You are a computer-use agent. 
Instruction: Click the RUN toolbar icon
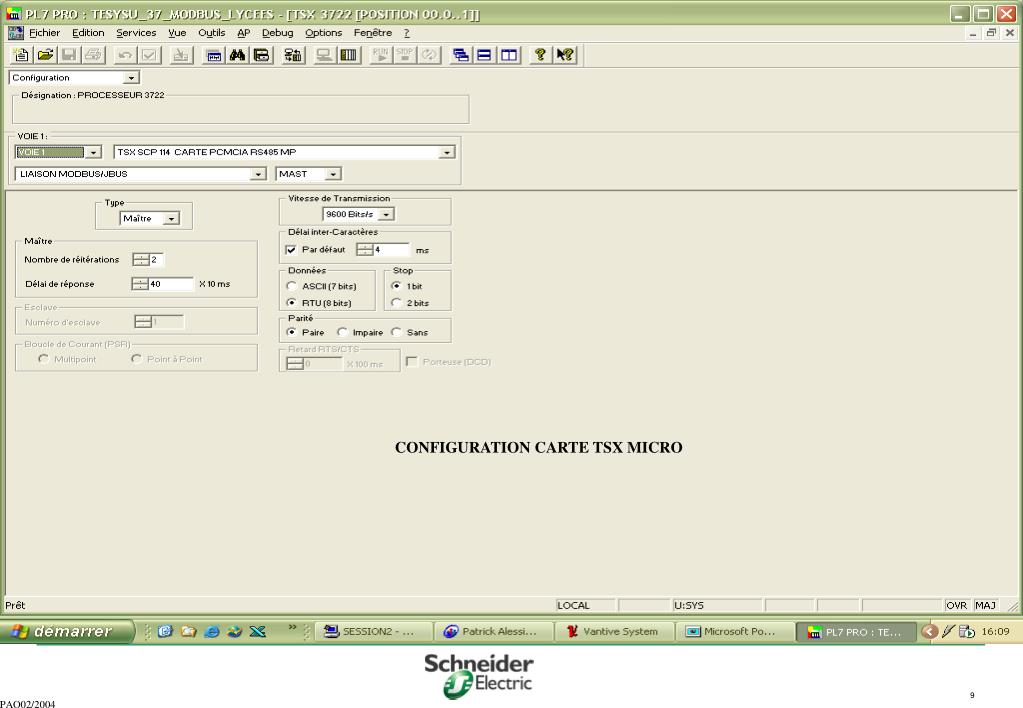[380, 55]
